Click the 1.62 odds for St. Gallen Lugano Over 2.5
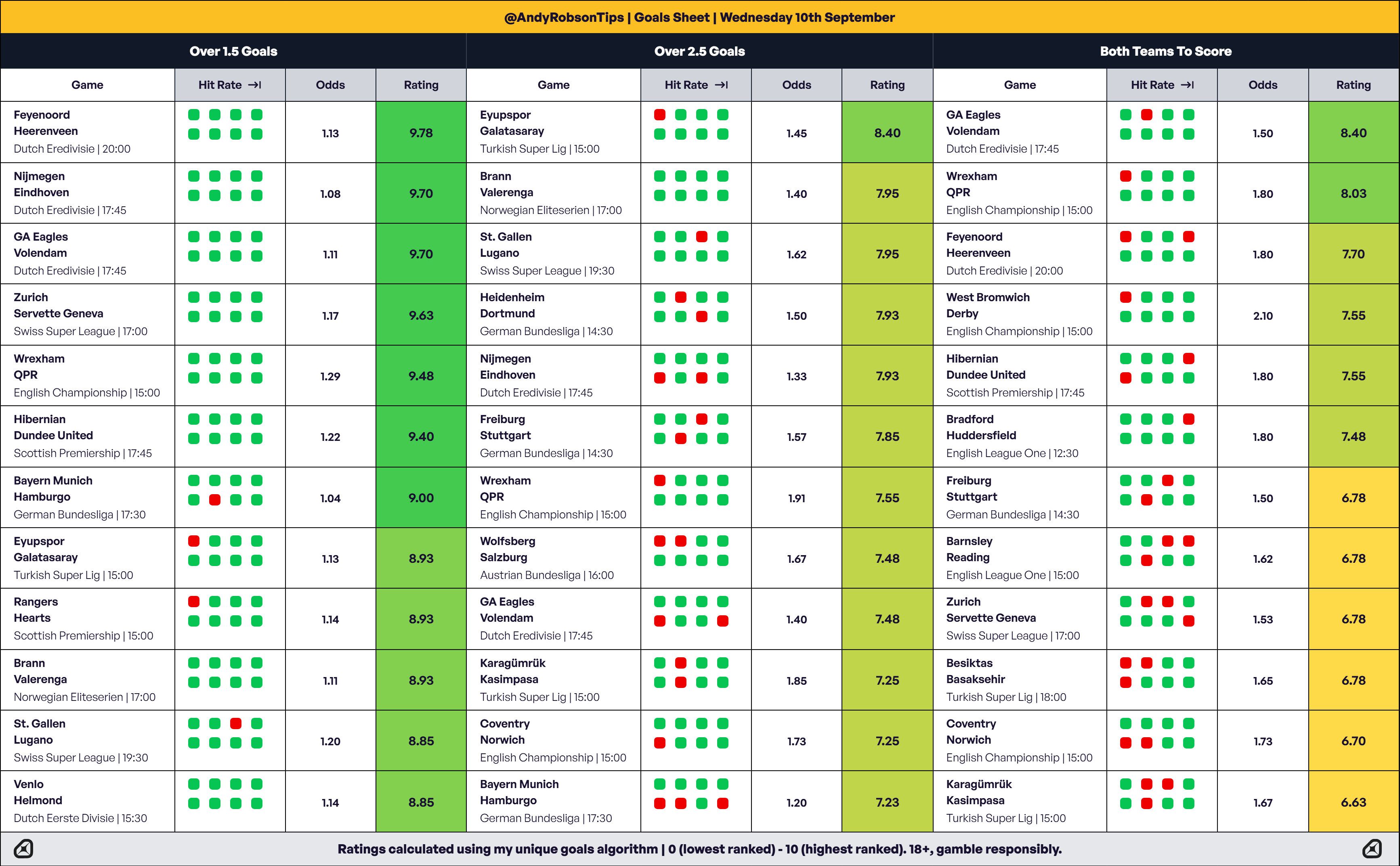Image resolution: width=1400 pixels, height=866 pixels. 796,254
